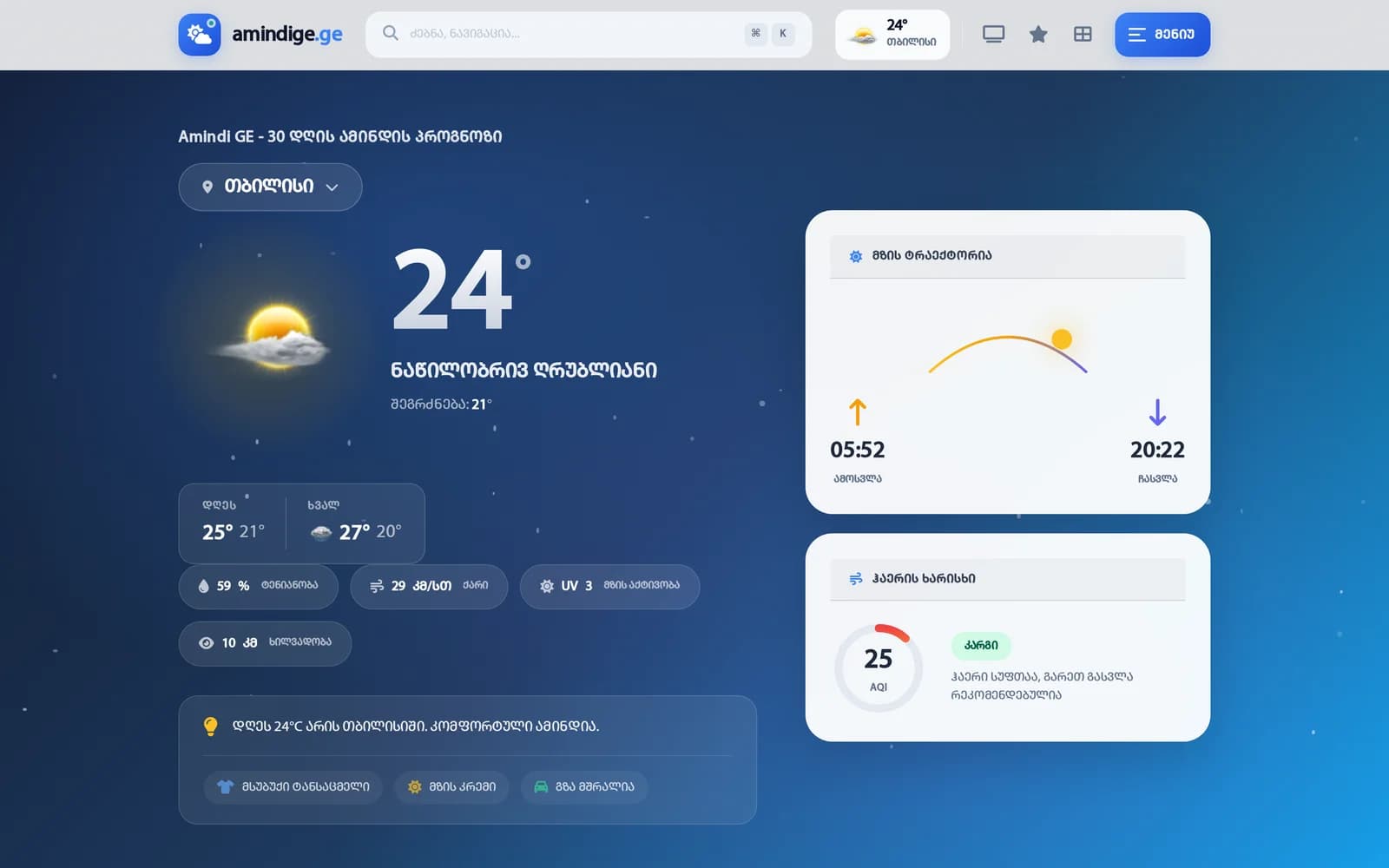Click the eye visibility icon

coord(206,643)
